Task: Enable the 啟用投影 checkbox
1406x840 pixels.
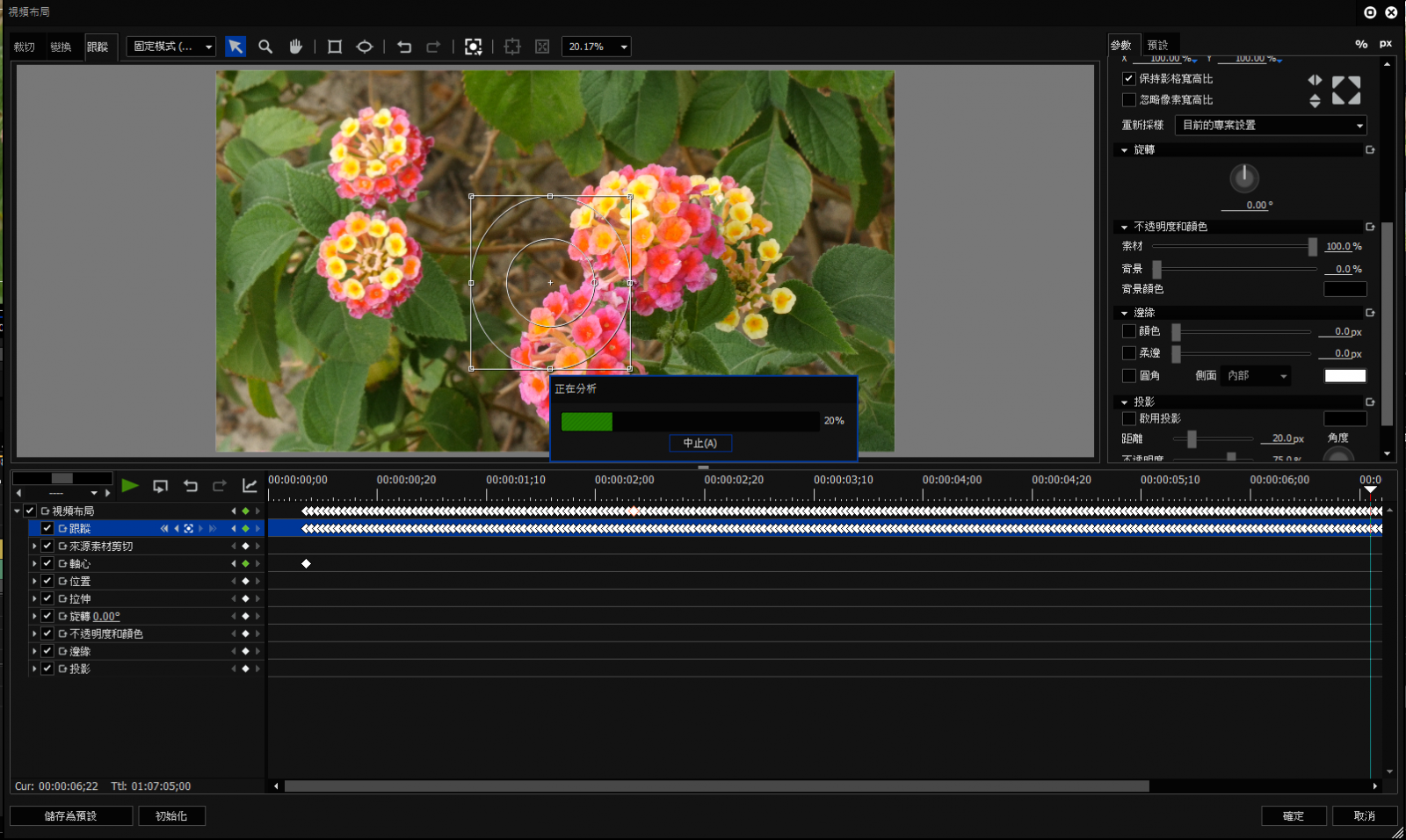Action: coord(1129,419)
